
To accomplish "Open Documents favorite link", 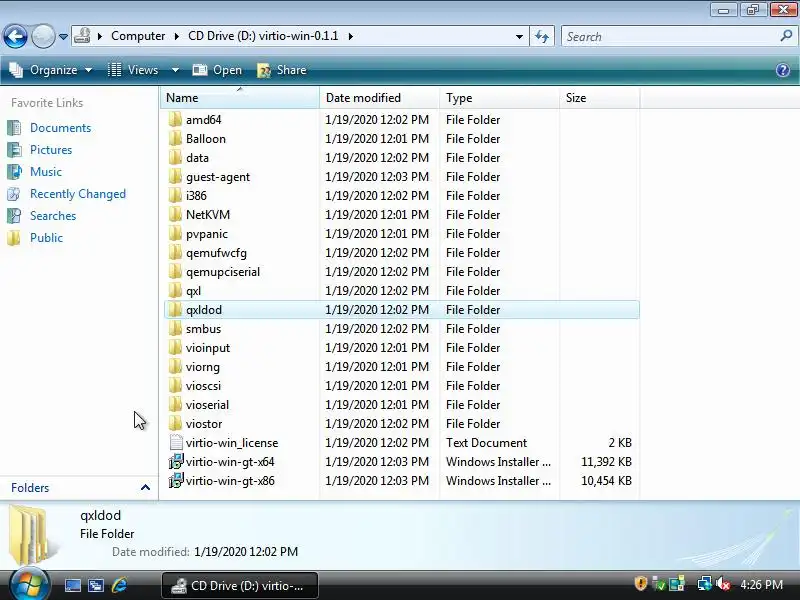I will 60,128.
